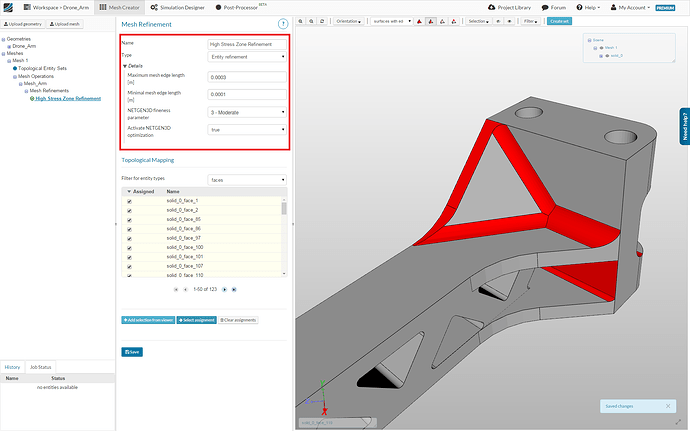Click the SimScale logo icon

click(x=7, y=7)
